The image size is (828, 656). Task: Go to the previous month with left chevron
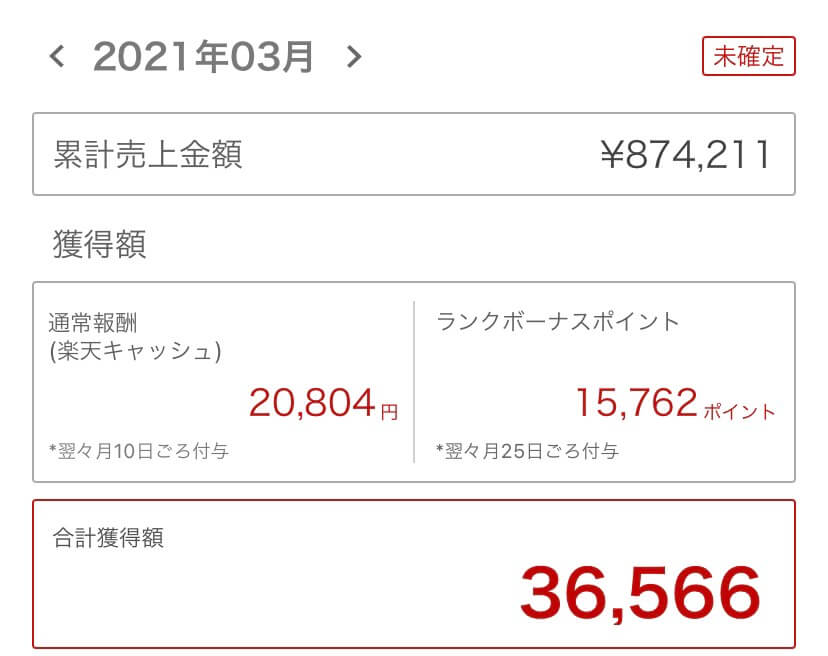(57, 57)
